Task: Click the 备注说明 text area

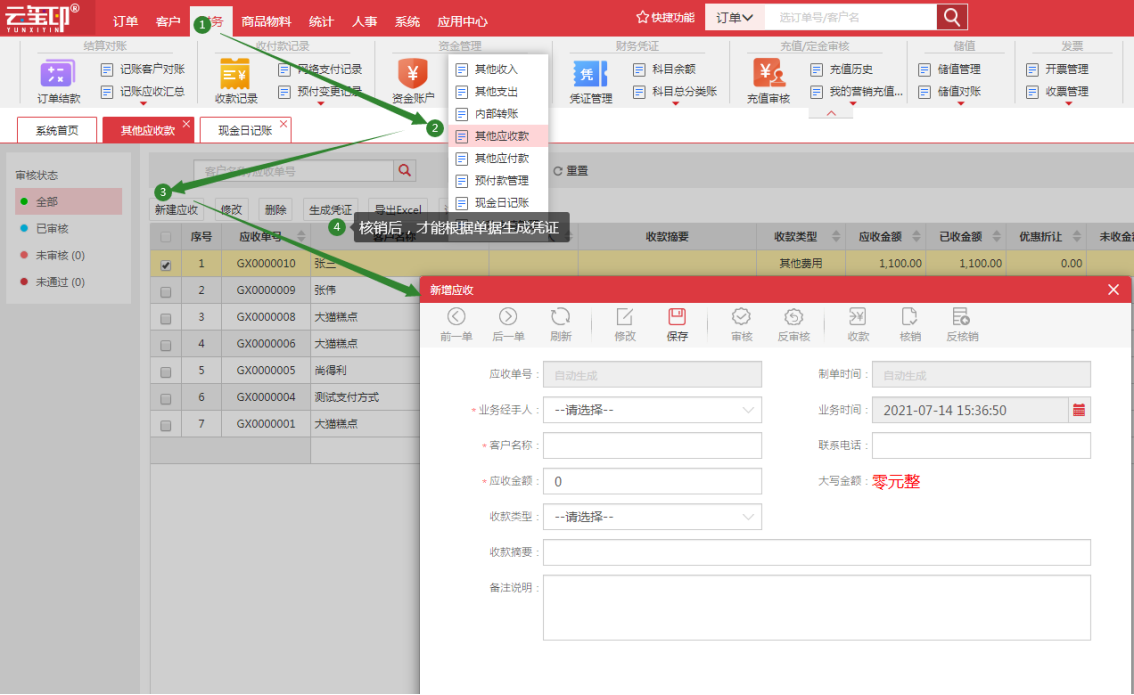Action: pos(817,607)
